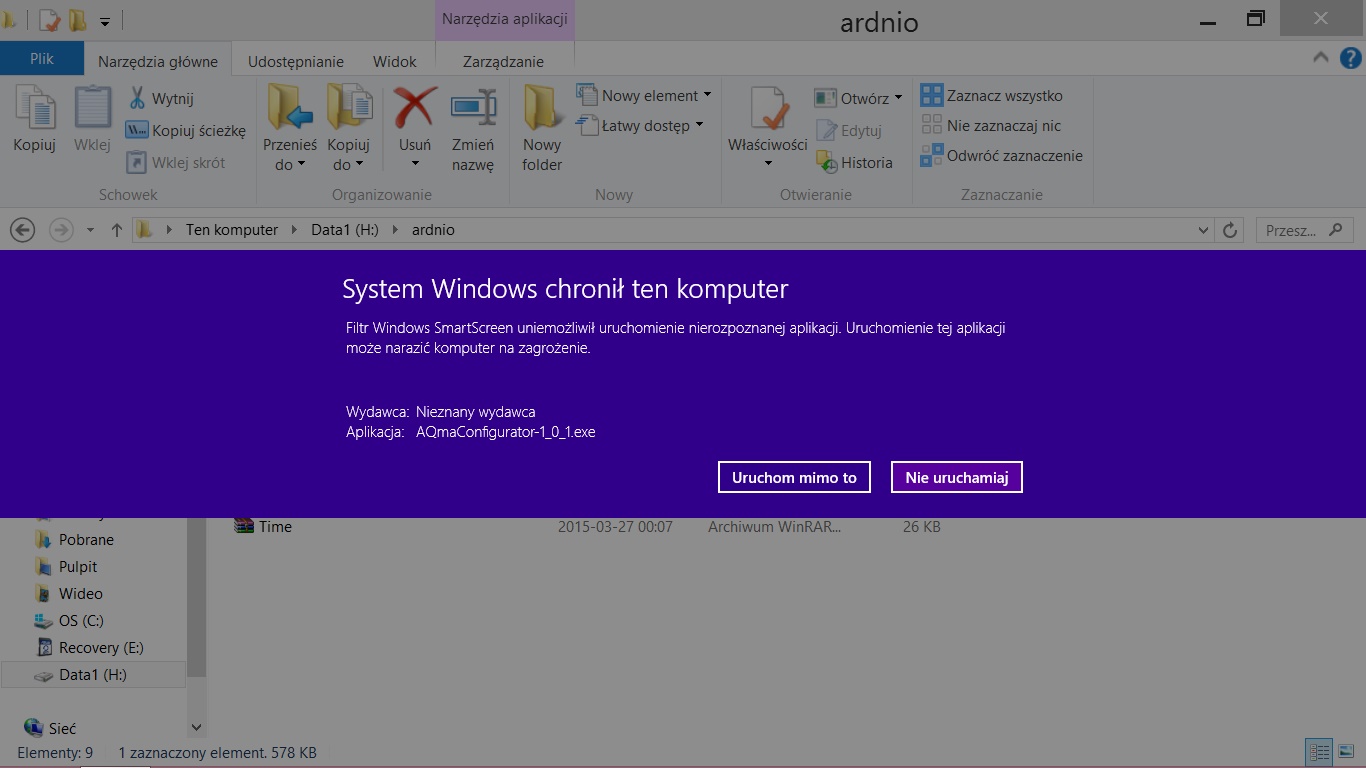Screen dimensions: 1366x772
Task: Click the Usuń red X delete icon
Action: [x=415, y=108]
